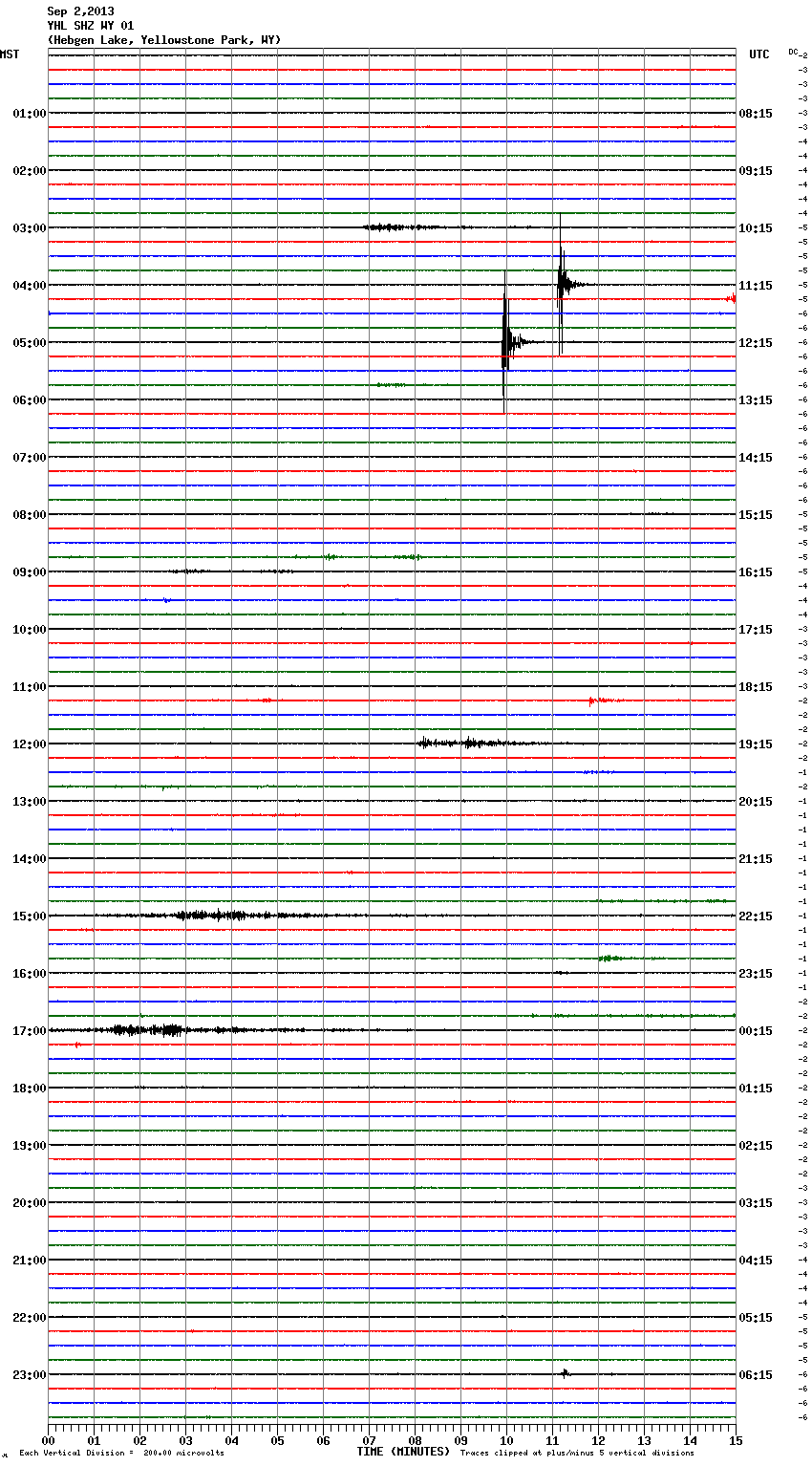
Task: Select the 01:00 MST row label
Action: click(30, 114)
